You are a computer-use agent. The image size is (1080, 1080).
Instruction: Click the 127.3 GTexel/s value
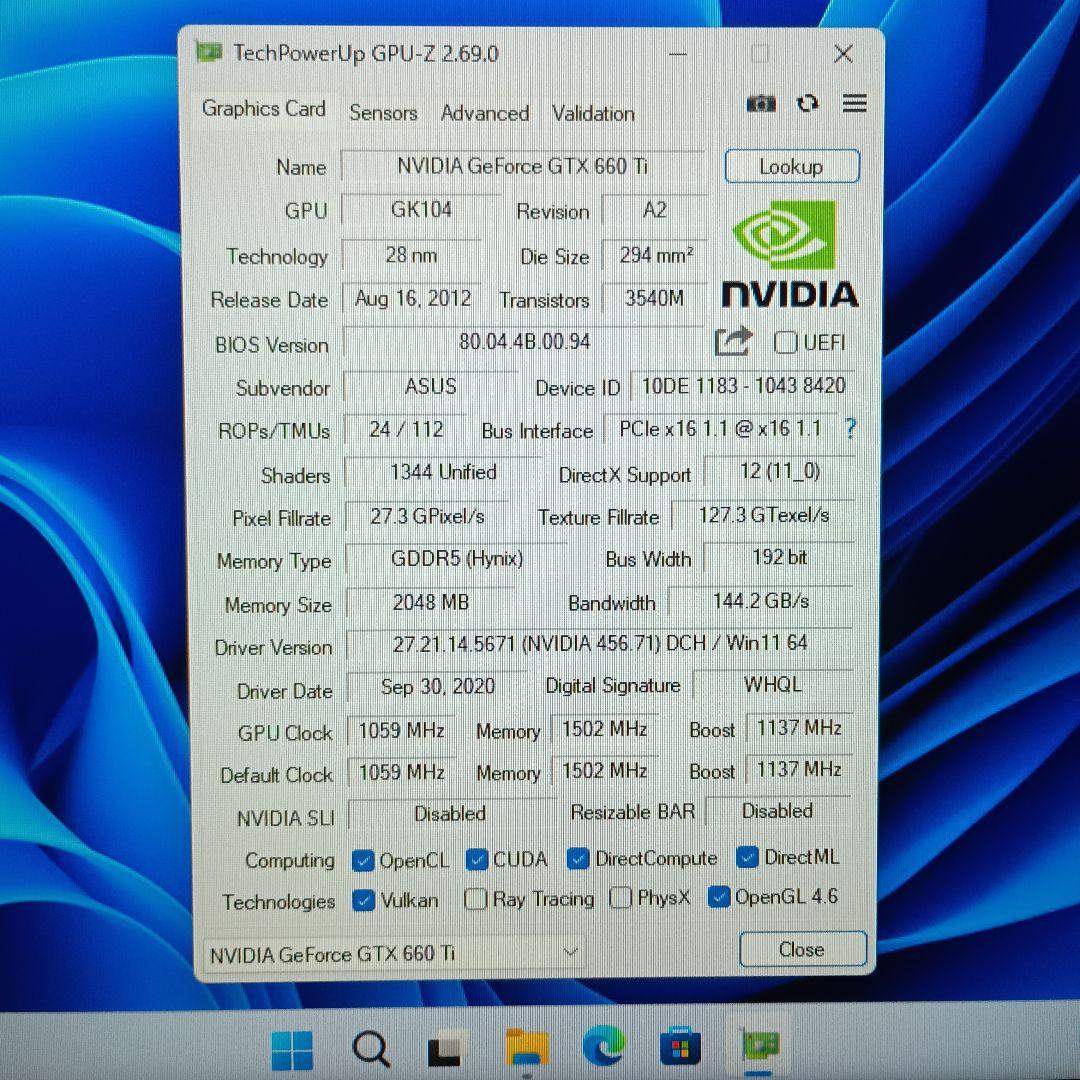(764, 515)
